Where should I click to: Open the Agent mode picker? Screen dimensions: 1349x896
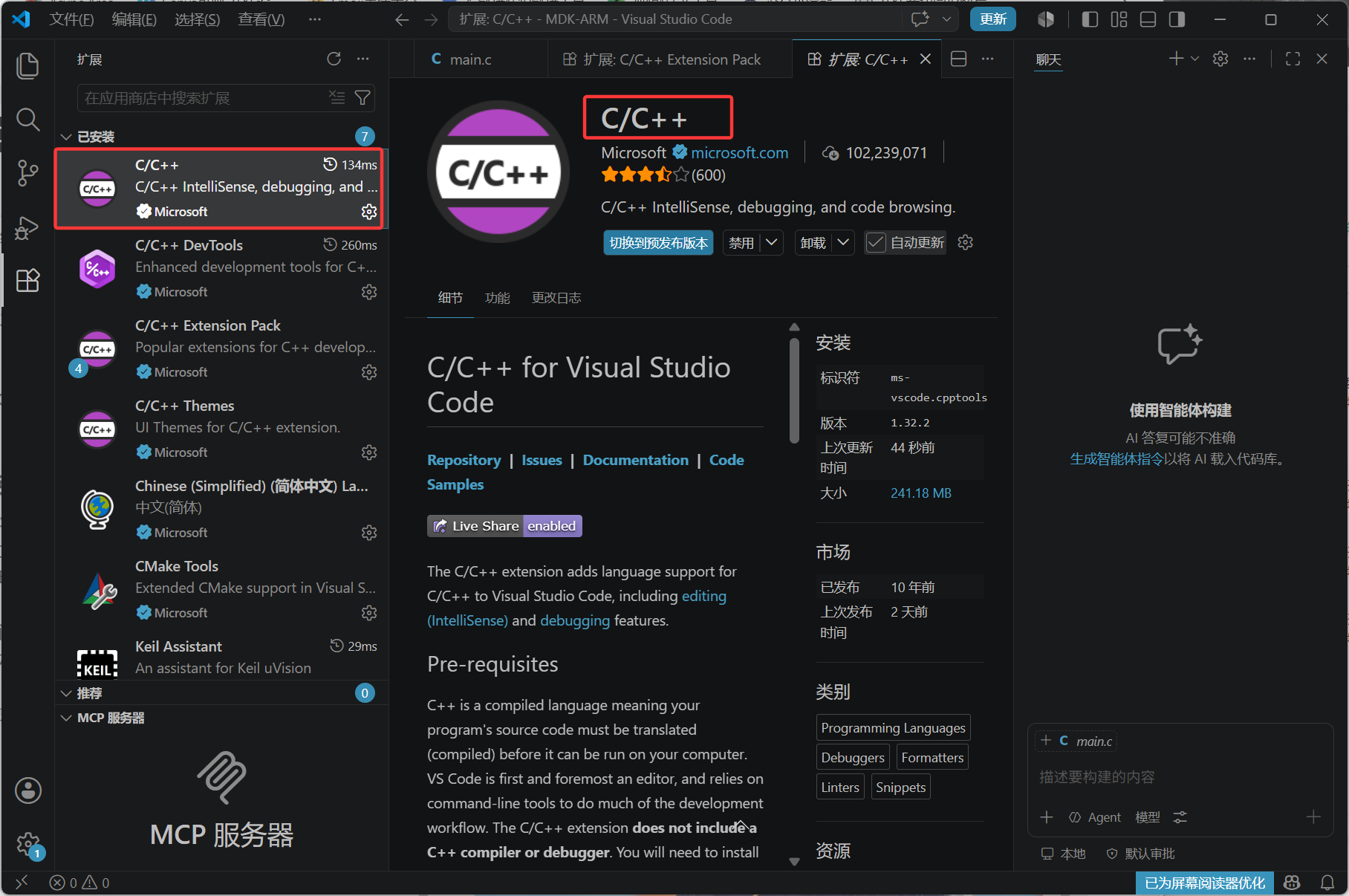(x=1095, y=817)
